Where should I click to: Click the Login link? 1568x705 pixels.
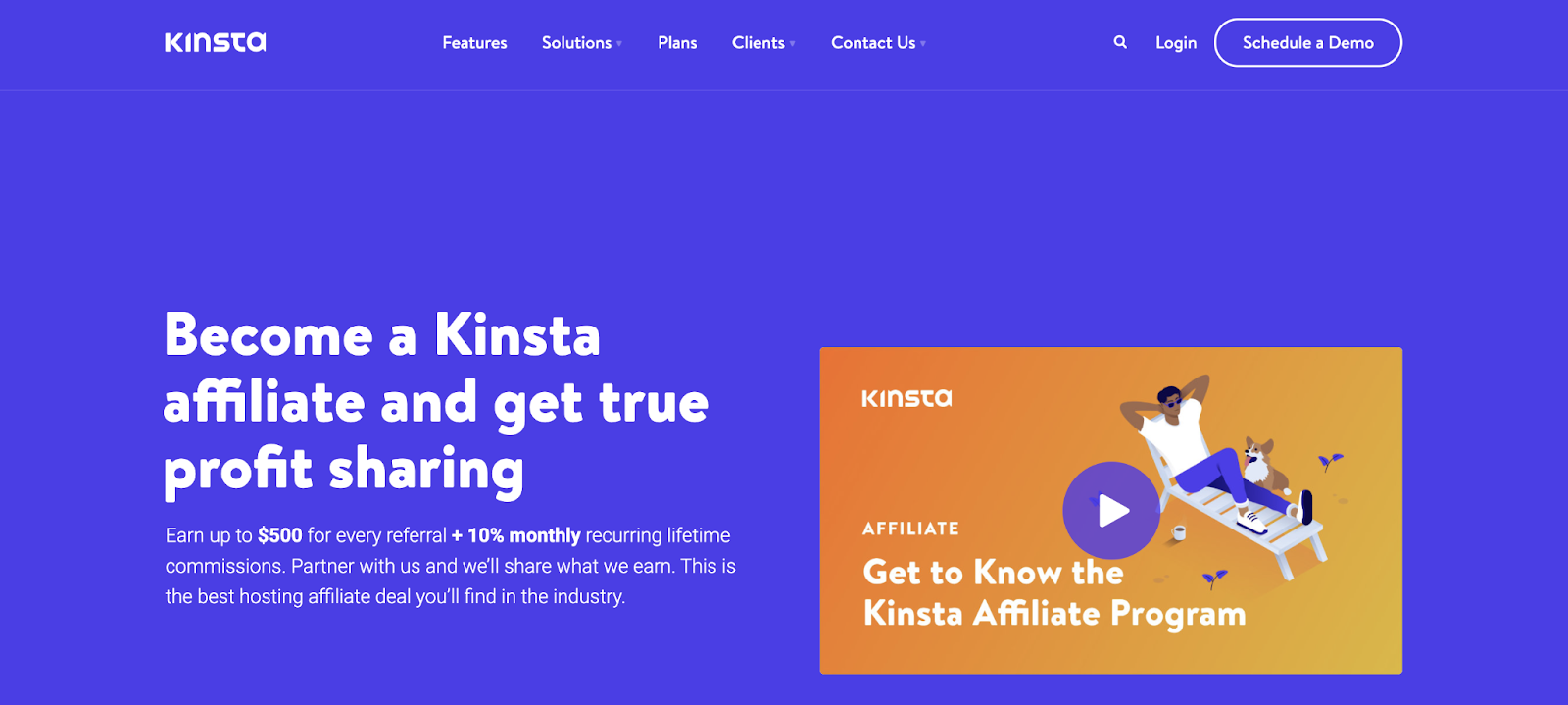pyautogui.click(x=1176, y=43)
